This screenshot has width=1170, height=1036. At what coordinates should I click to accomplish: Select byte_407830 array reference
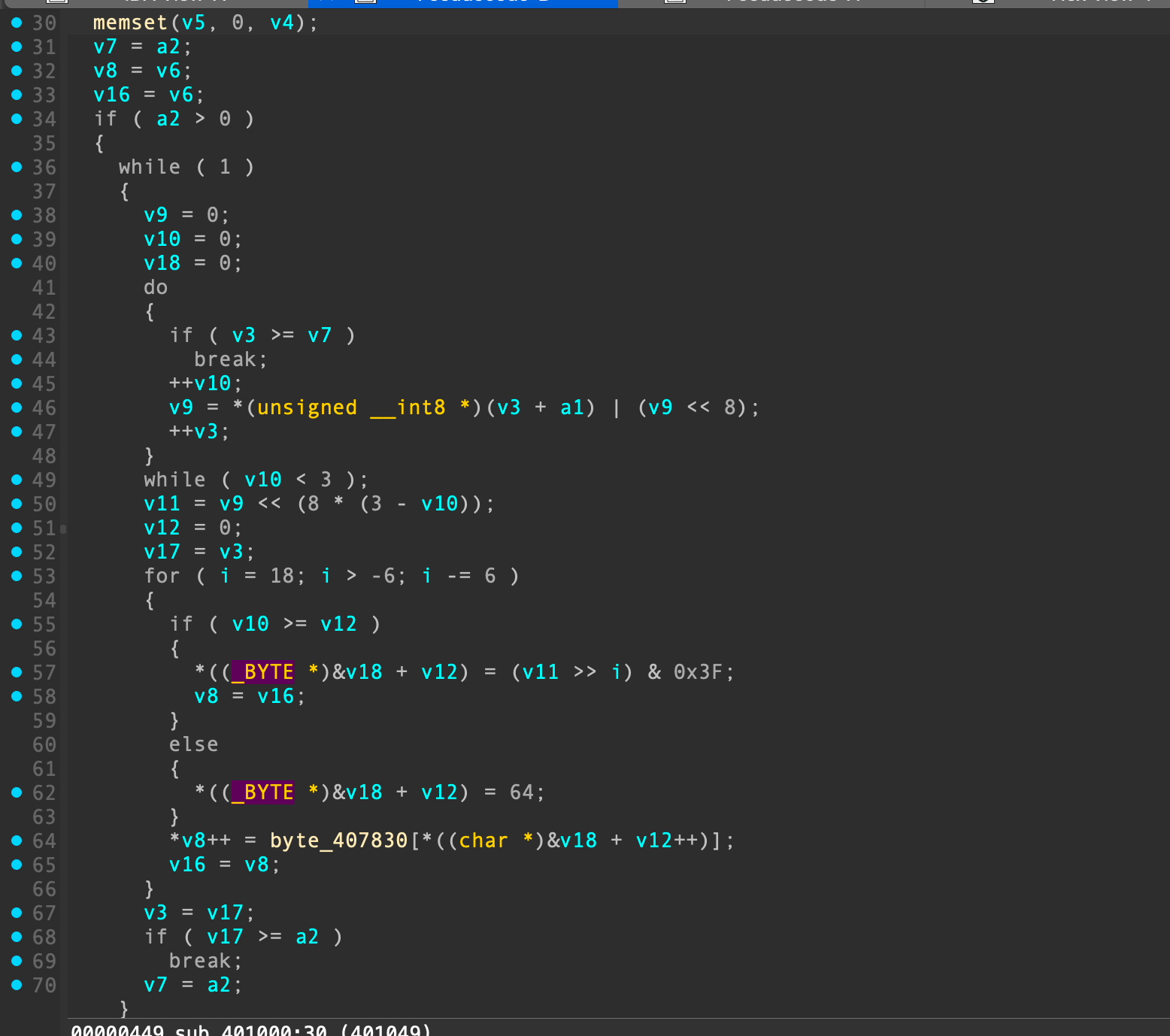click(338, 841)
